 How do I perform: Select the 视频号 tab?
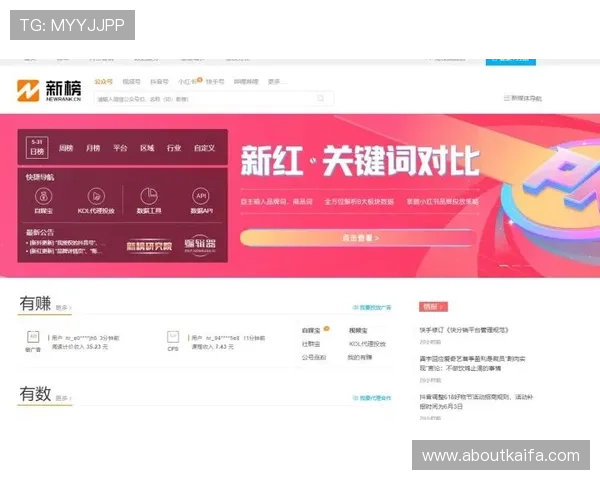131,82
